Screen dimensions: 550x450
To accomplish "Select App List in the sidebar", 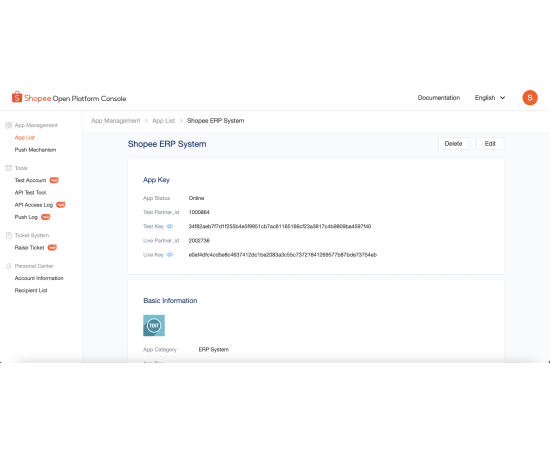I will tap(25, 137).
